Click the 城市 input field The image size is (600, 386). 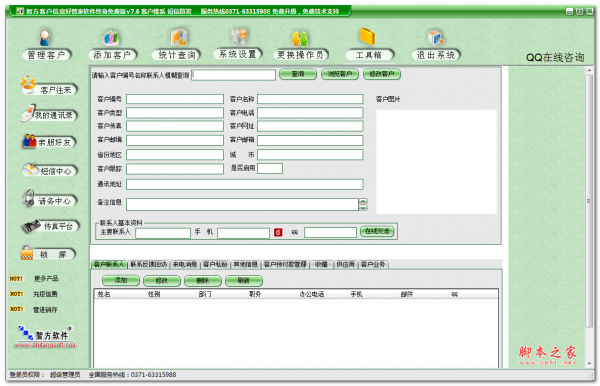point(310,155)
